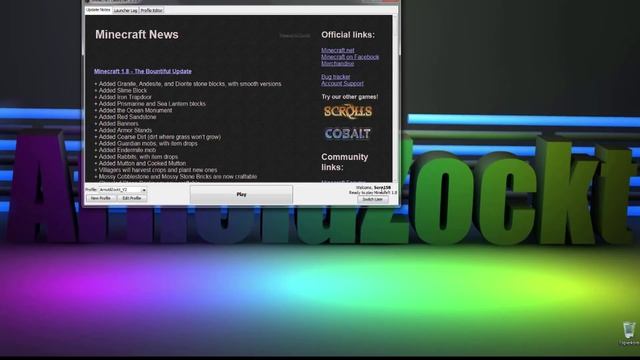The height and width of the screenshot is (360, 640).
Task: Open the Recycle Bin on desktop
Action: pos(629,333)
